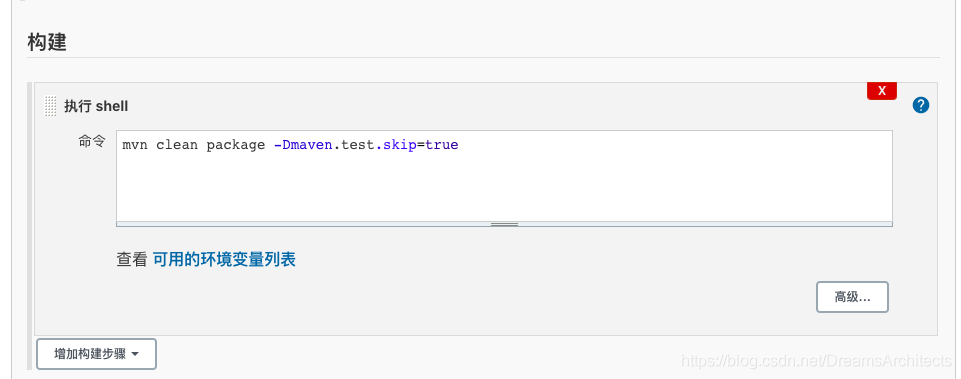961x379 pixels.
Task: Open help via blue question mark icon
Action: [921, 105]
